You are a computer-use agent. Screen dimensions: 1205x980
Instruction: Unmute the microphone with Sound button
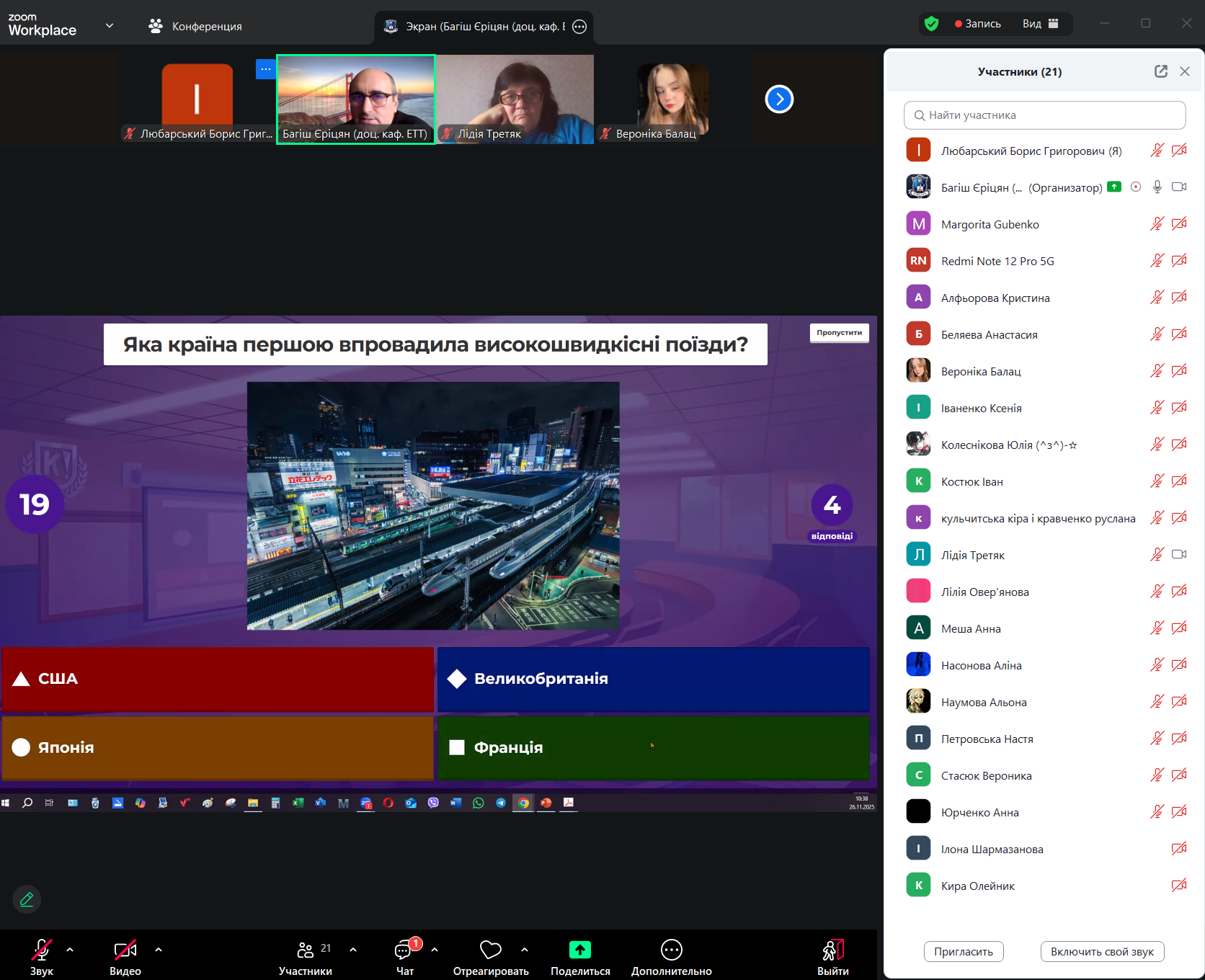(42, 950)
